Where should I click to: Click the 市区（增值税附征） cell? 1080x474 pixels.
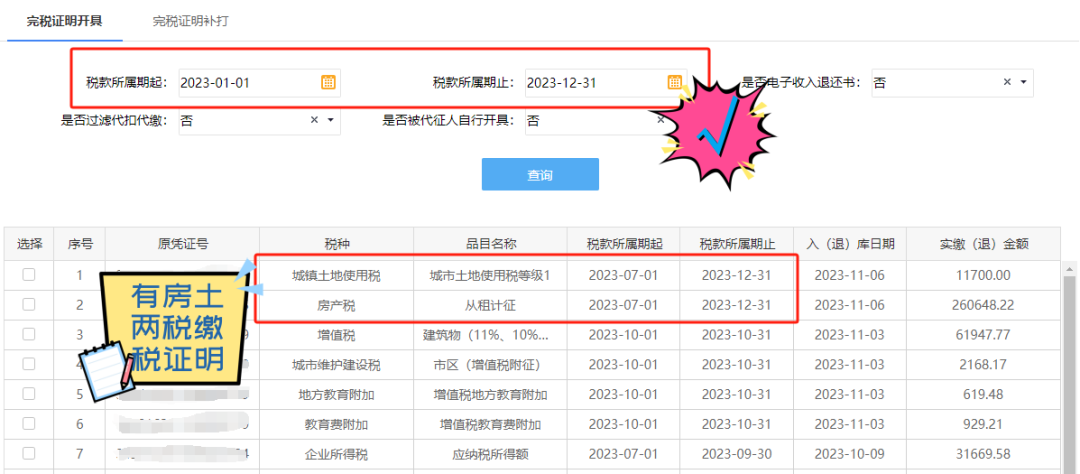coord(490,365)
